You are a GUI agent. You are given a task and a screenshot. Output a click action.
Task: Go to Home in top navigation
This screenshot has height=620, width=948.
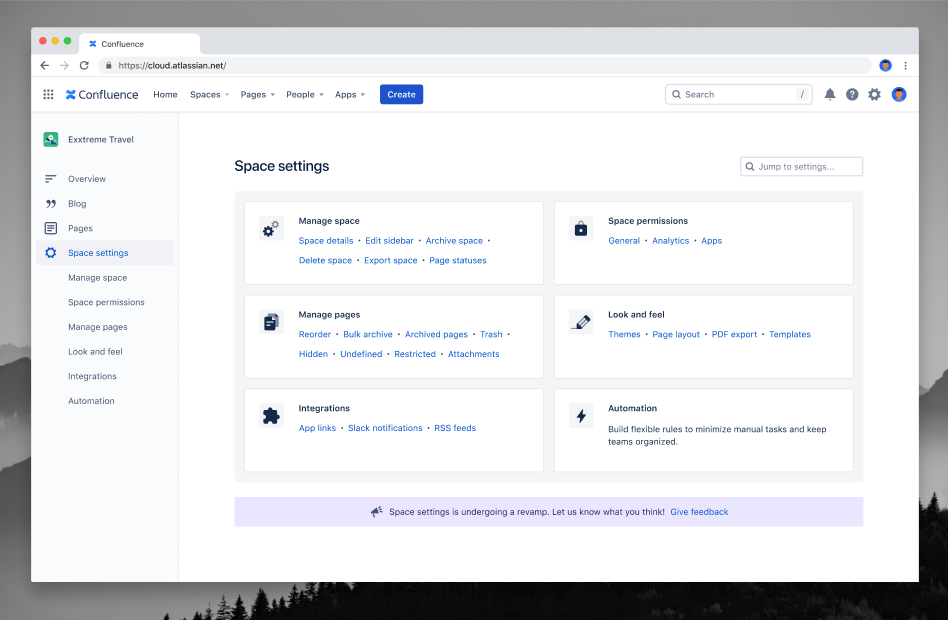[165, 94]
